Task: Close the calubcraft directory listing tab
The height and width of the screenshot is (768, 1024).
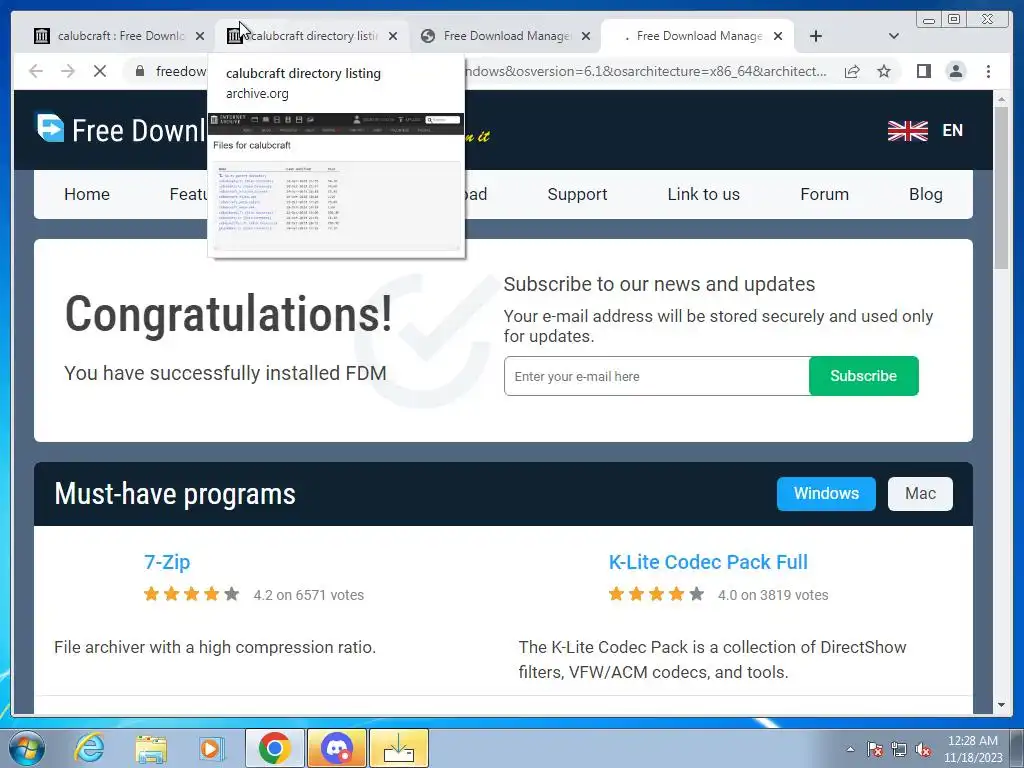Action: (392, 36)
